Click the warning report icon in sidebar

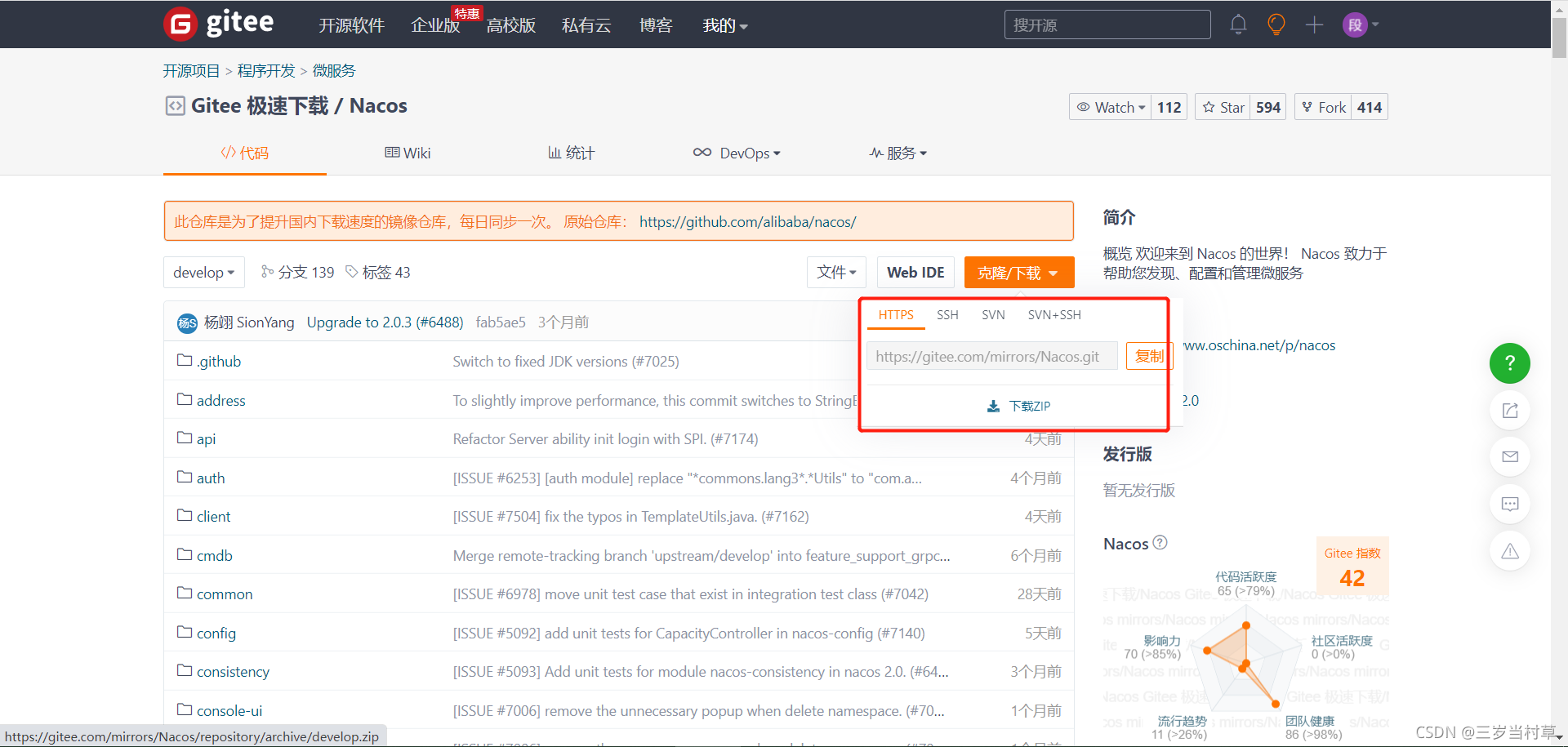tap(1510, 551)
